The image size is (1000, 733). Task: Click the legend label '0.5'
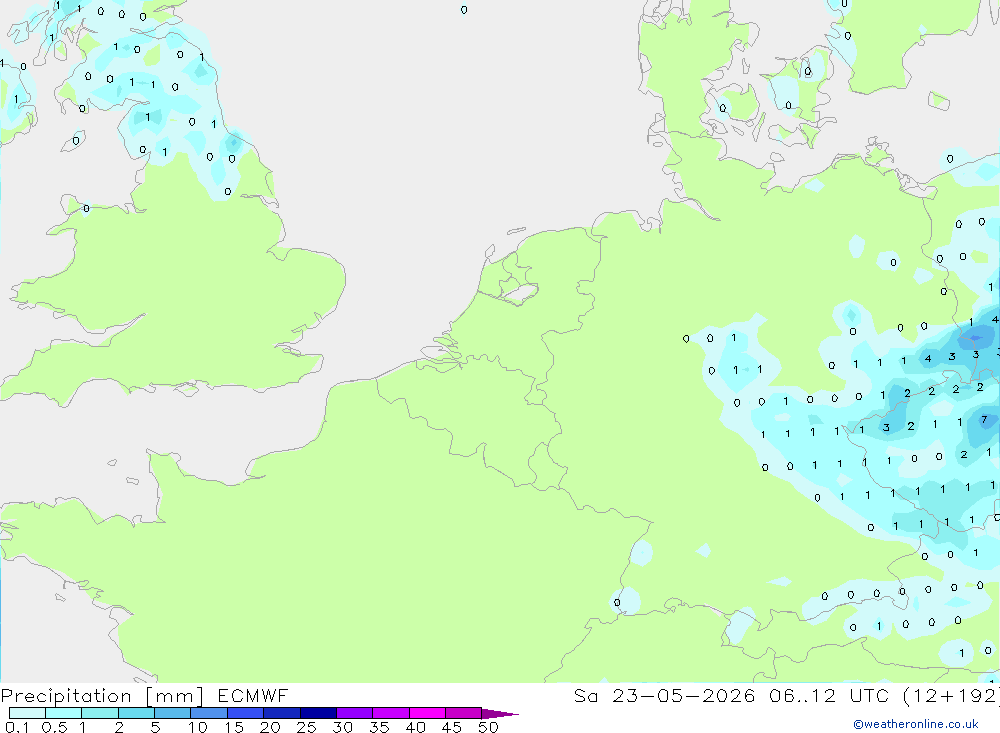[54, 727]
